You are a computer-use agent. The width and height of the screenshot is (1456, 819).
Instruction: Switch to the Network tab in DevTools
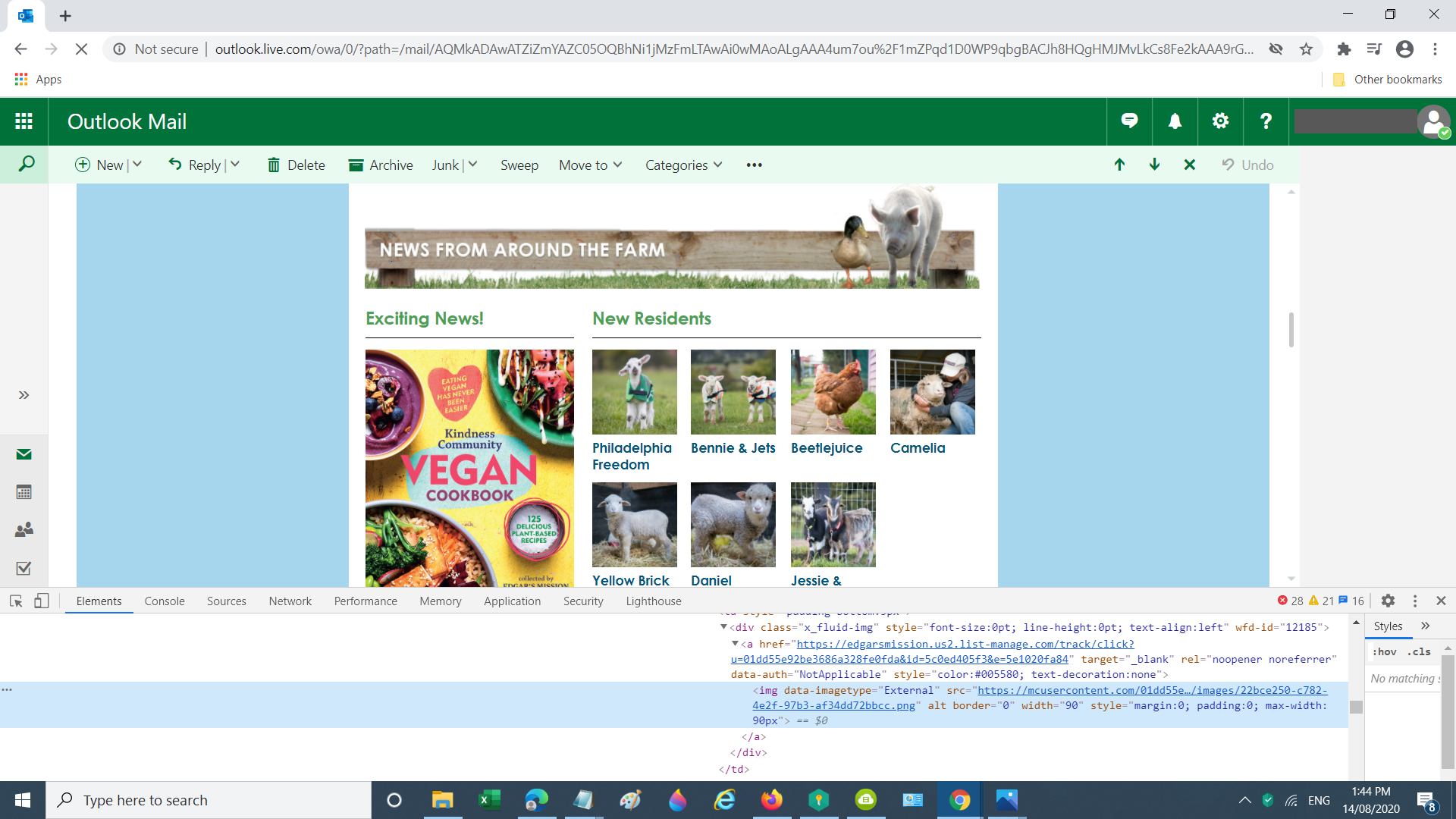(290, 601)
